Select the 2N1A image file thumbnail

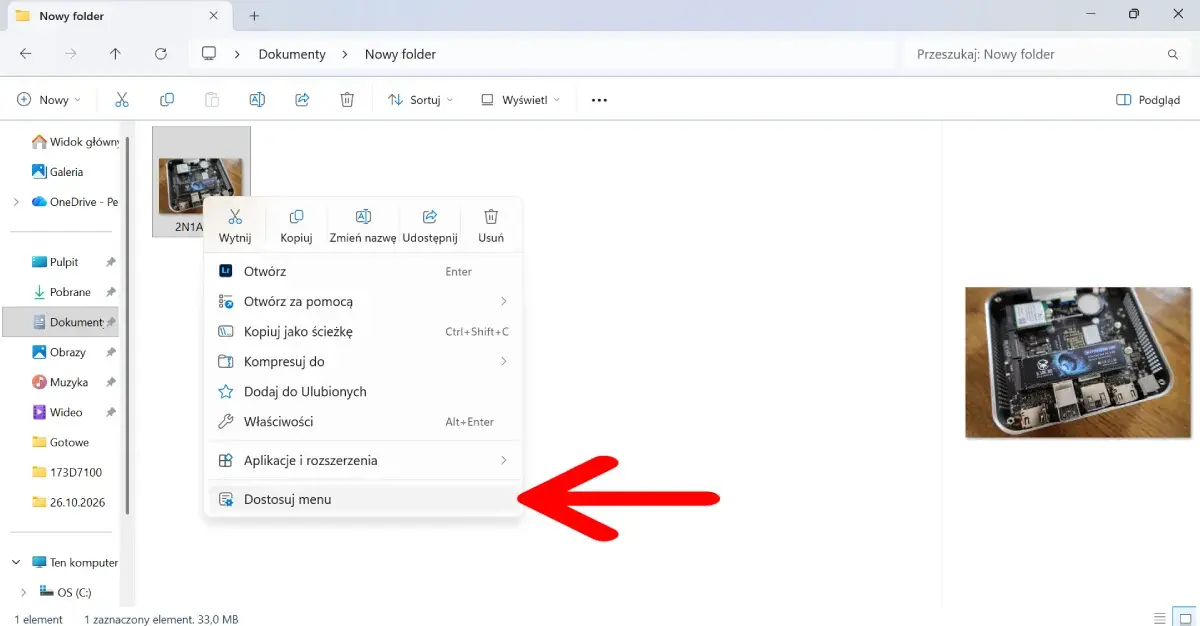coord(201,181)
